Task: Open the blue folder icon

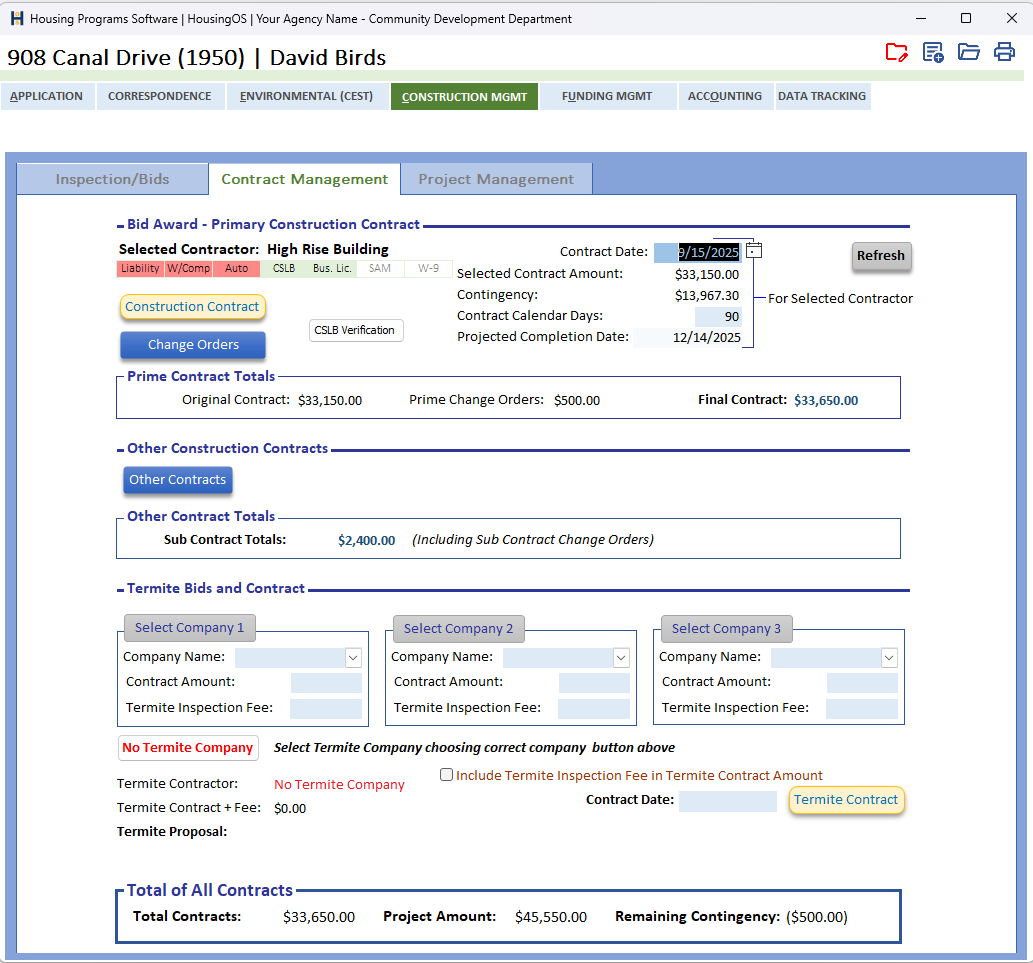Action: [x=968, y=51]
